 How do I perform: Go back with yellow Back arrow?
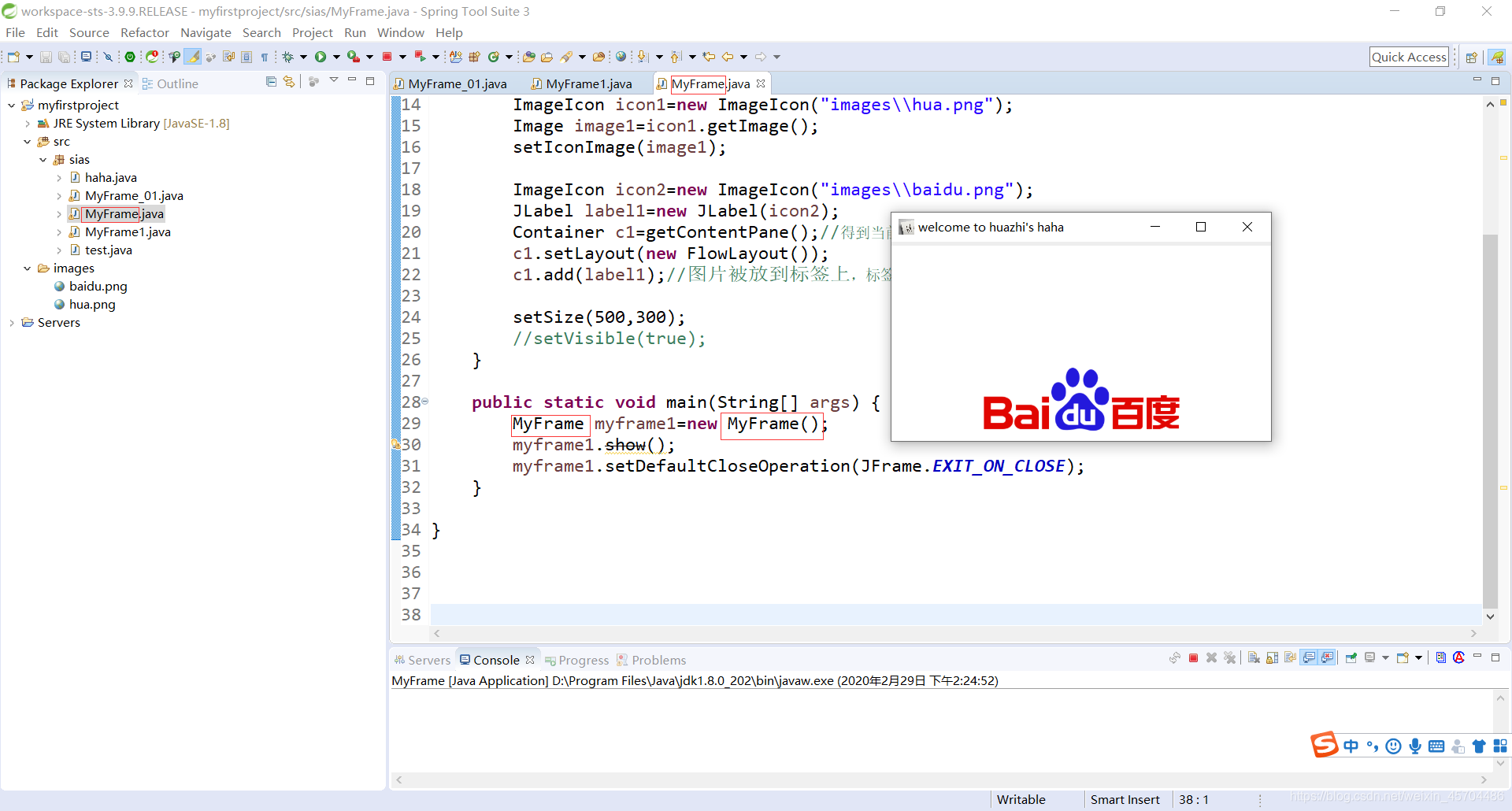pos(728,57)
